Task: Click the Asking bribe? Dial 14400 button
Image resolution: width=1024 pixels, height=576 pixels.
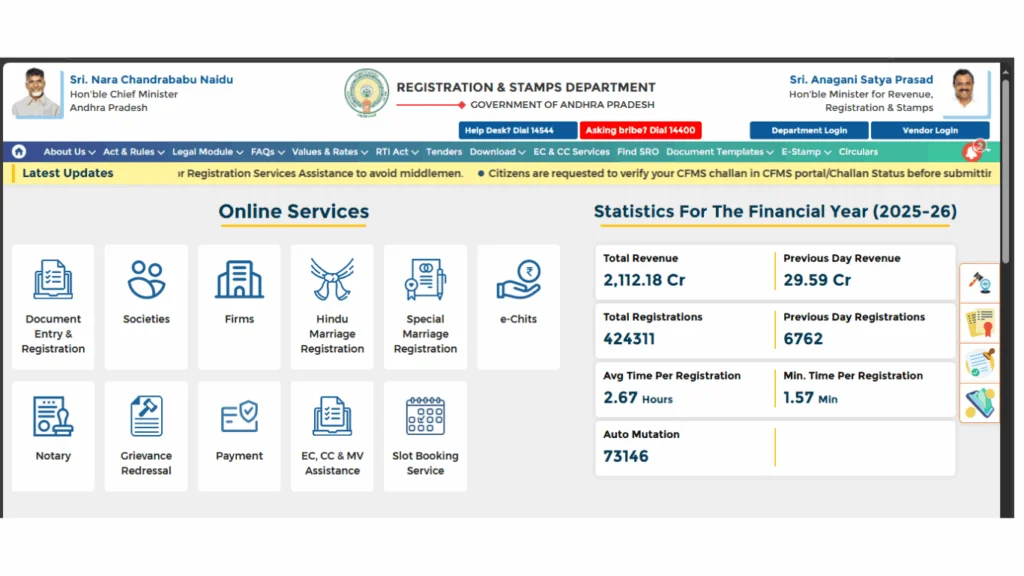Action: [x=641, y=130]
